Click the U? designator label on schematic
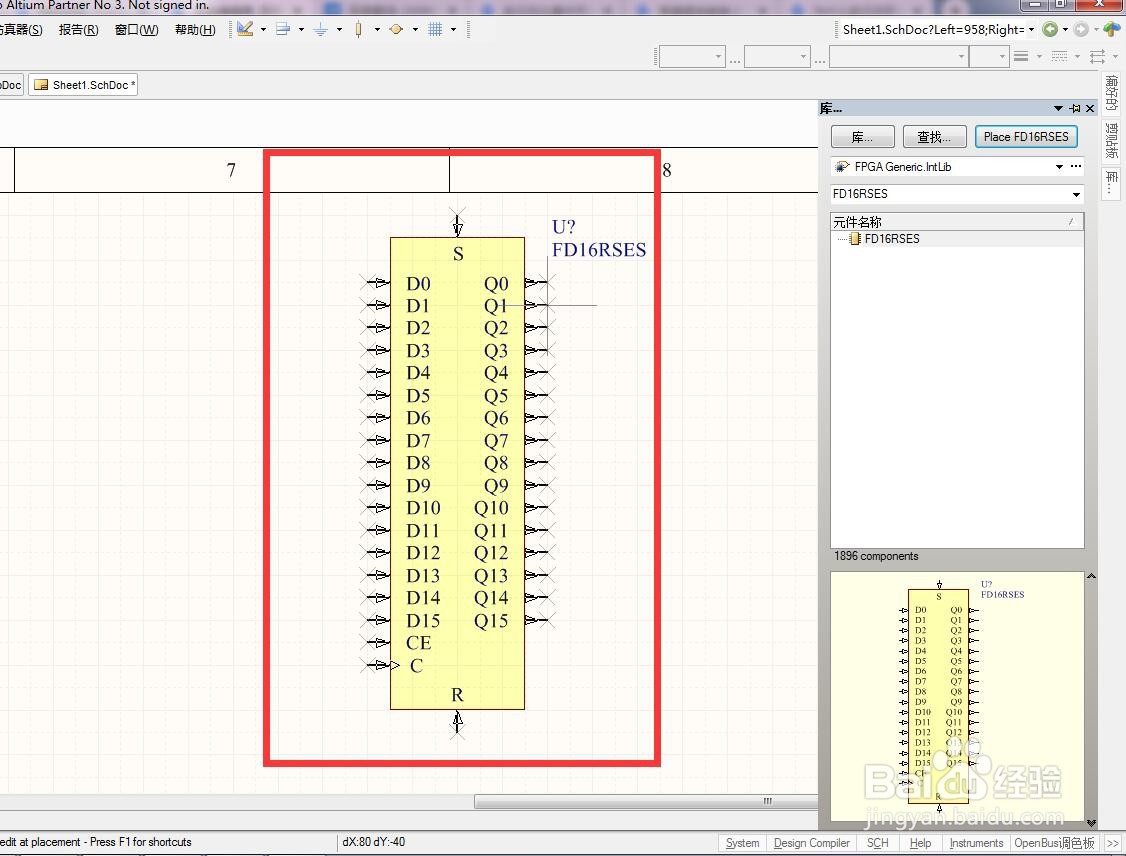1126x856 pixels. [x=563, y=227]
